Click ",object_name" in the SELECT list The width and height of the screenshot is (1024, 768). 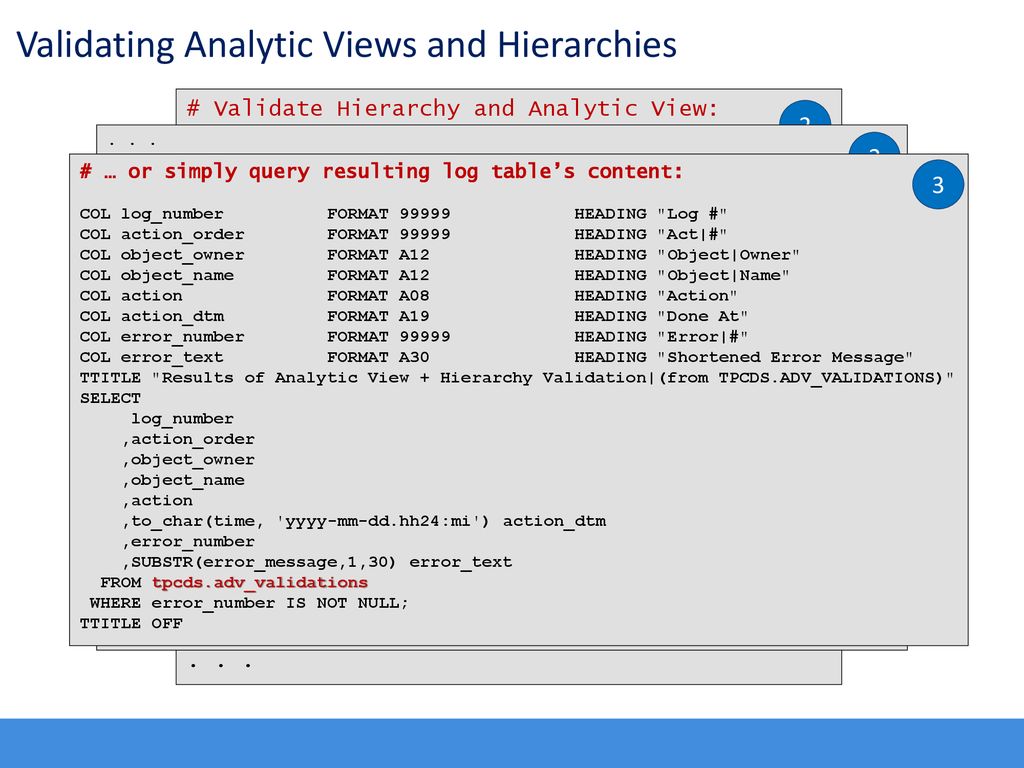point(183,480)
